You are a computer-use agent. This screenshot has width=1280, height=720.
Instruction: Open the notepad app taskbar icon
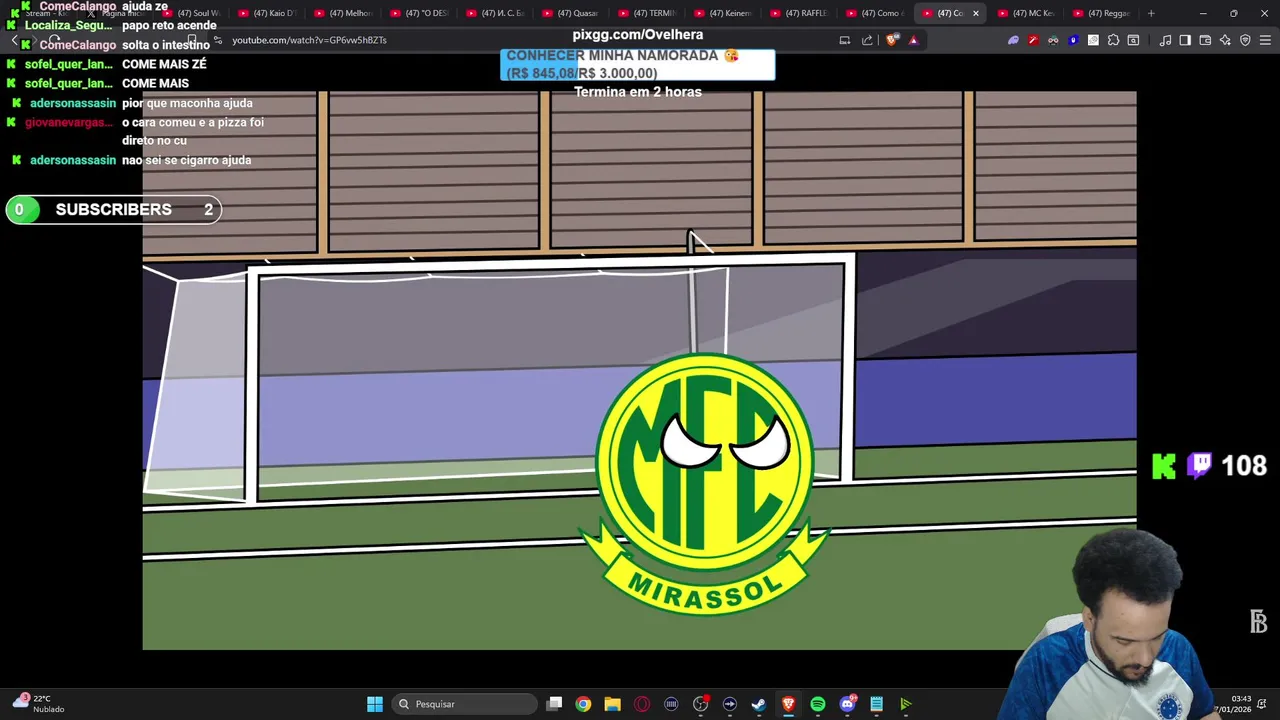click(x=877, y=704)
